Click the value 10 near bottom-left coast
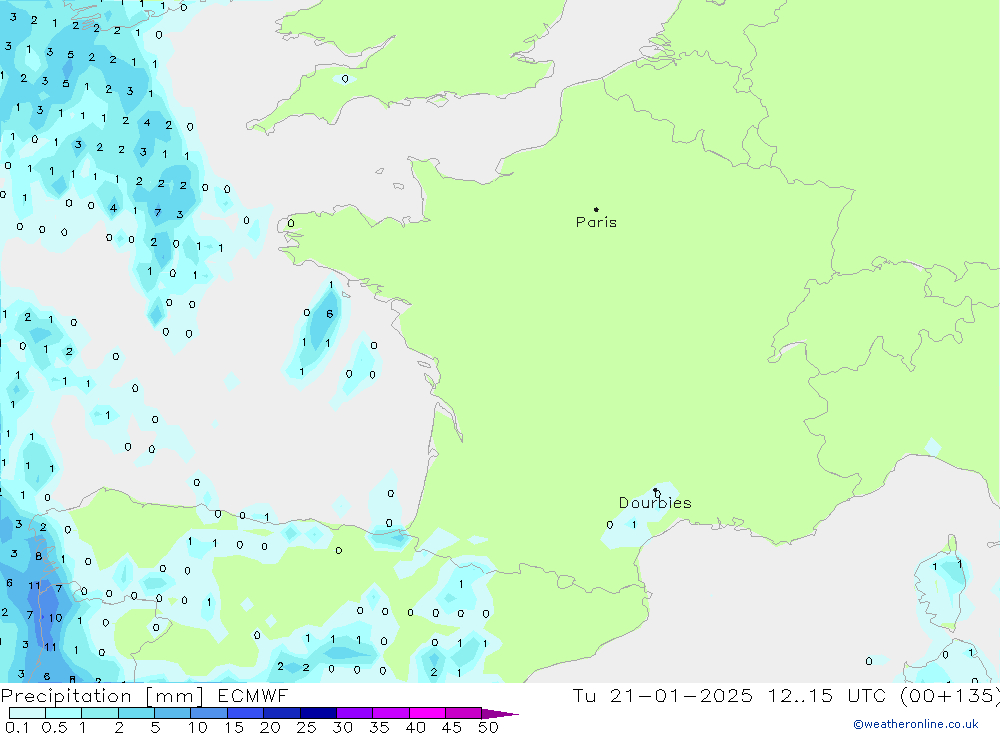This screenshot has height=733, width=1000. [55, 618]
